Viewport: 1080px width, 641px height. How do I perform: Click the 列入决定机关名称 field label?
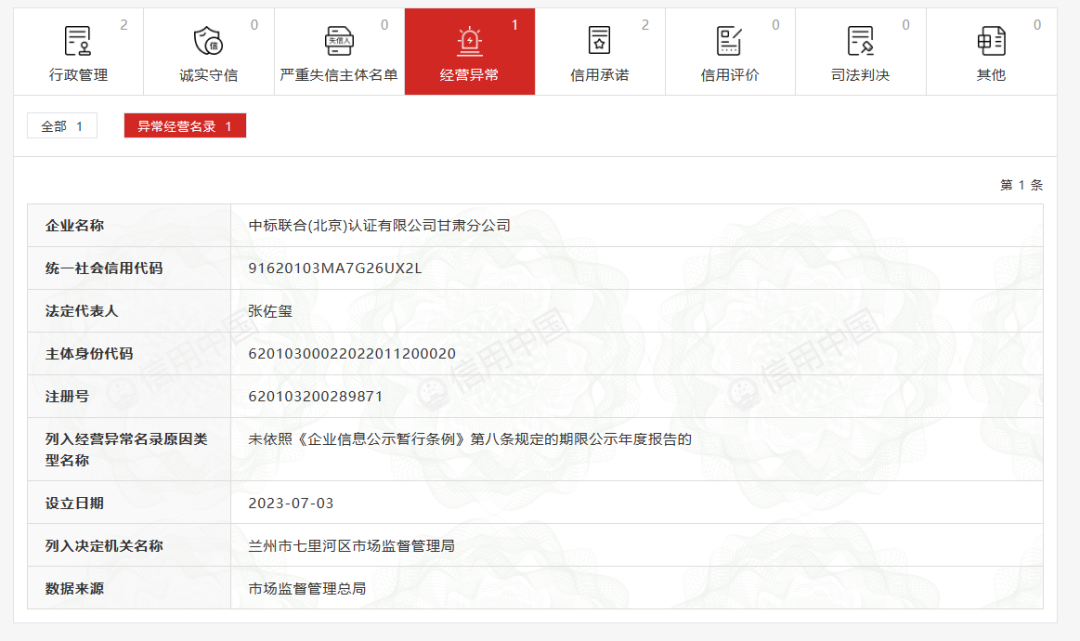tap(104, 546)
